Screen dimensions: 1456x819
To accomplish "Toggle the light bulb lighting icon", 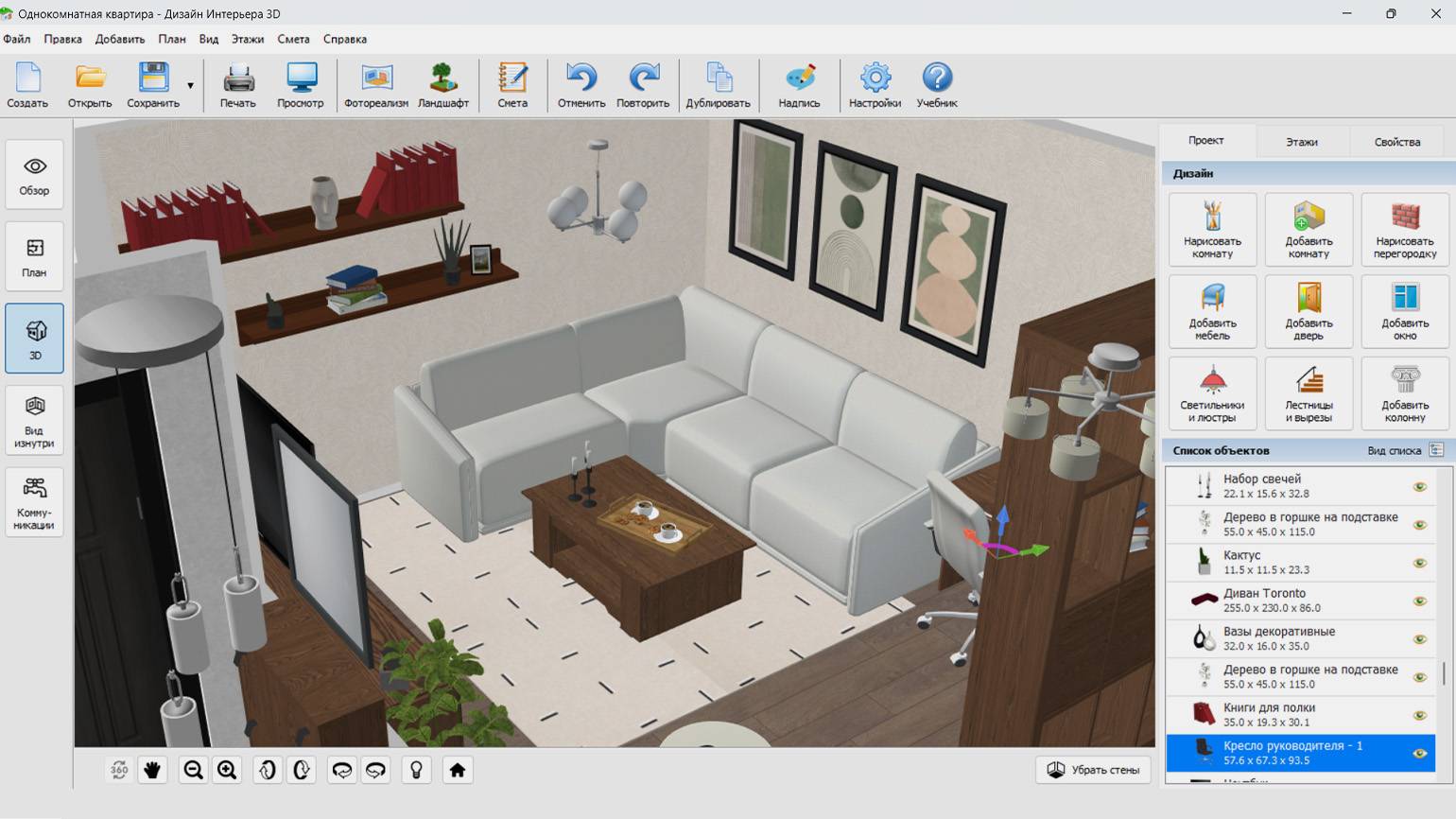I will (x=416, y=770).
